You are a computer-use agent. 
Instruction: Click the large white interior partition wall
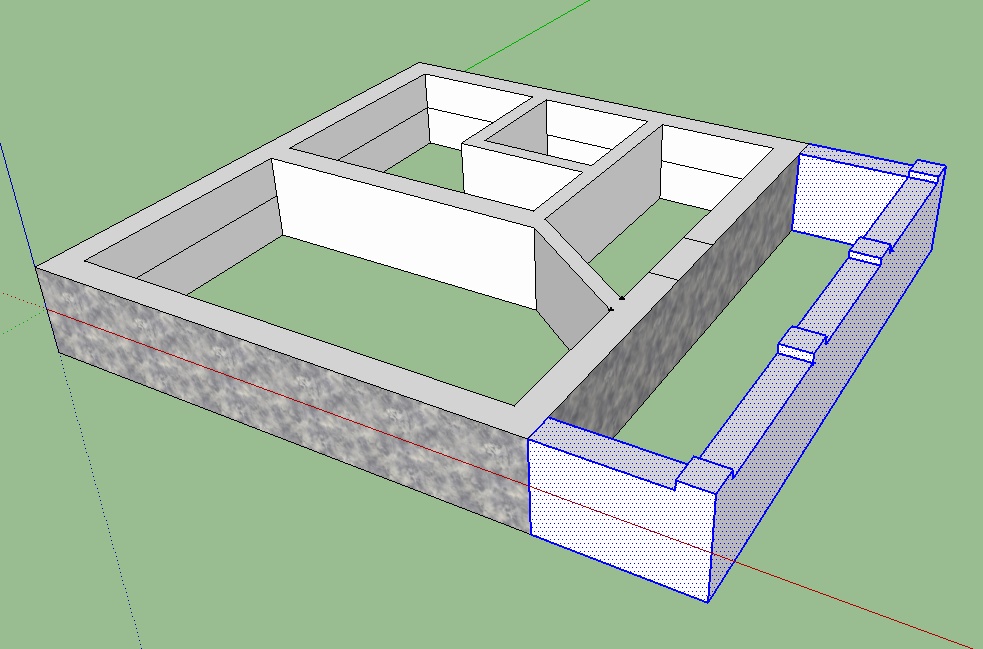405,233
